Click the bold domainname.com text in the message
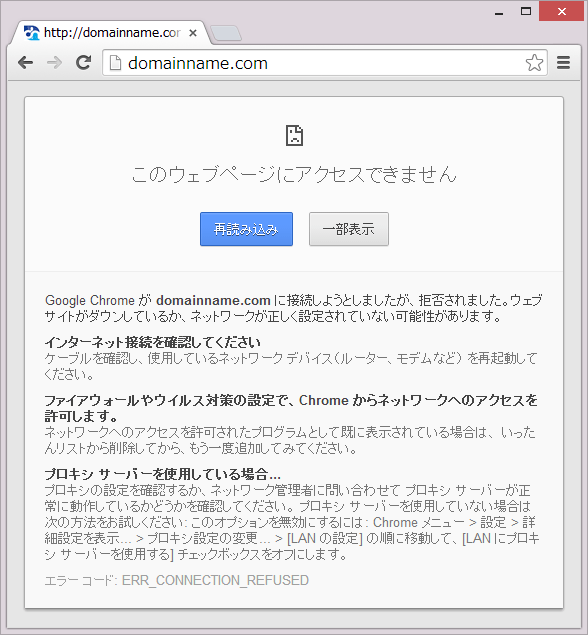The height and width of the screenshot is (635, 588). pos(213,300)
